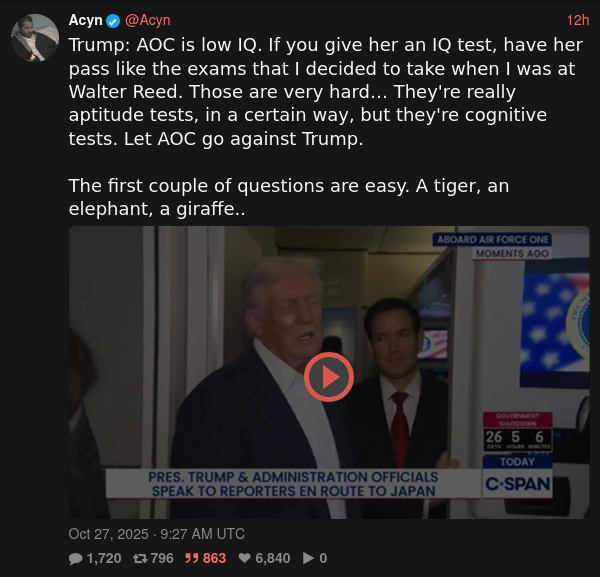Click the 863 quotes count
The height and width of the screenshot is (577, 600).
tap(214, 558)
